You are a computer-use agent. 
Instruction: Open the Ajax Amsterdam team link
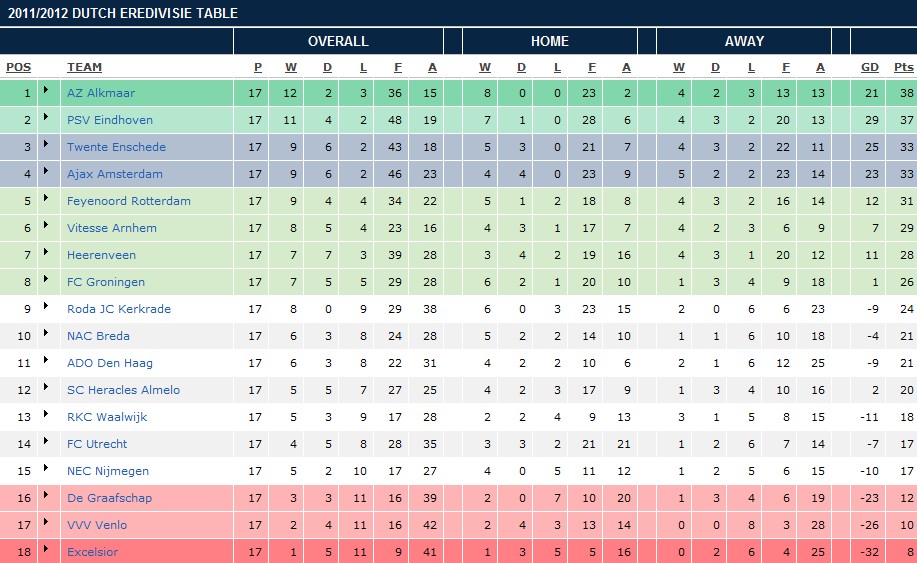click(x=116, y=174)
